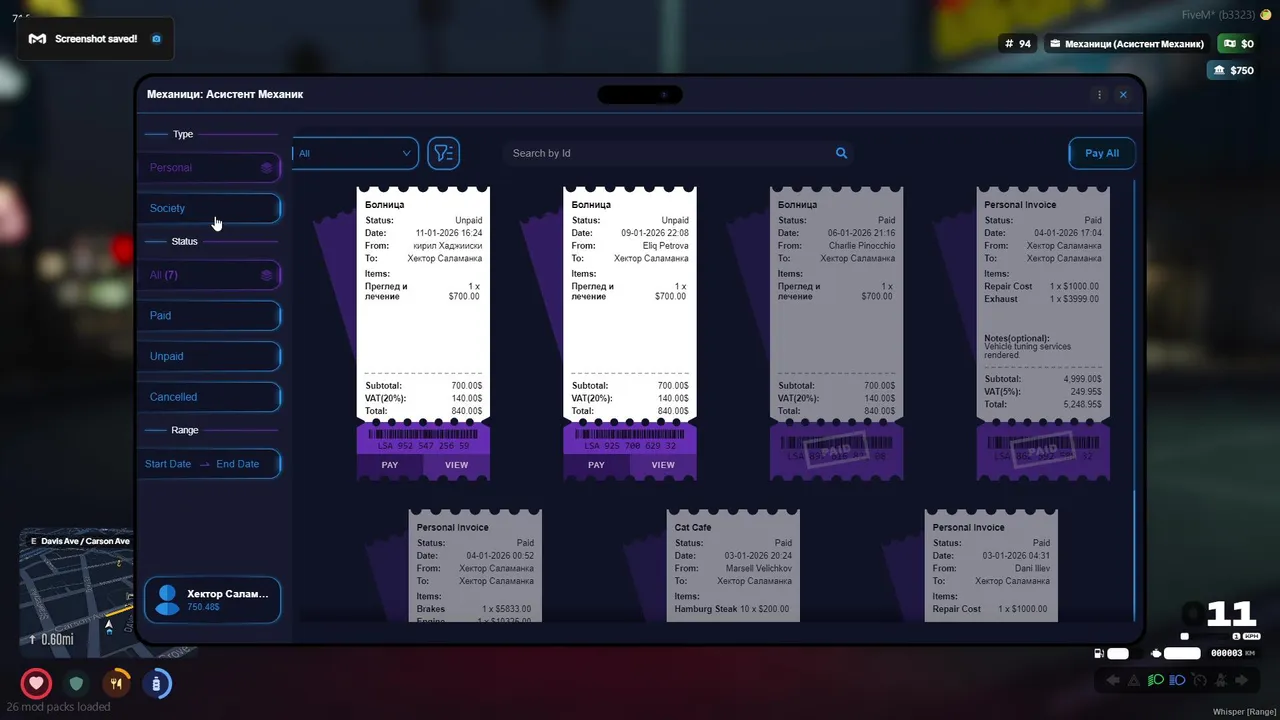1280x720 pixels.
Task: Click the engine health icon
Action: point(1157,653)
